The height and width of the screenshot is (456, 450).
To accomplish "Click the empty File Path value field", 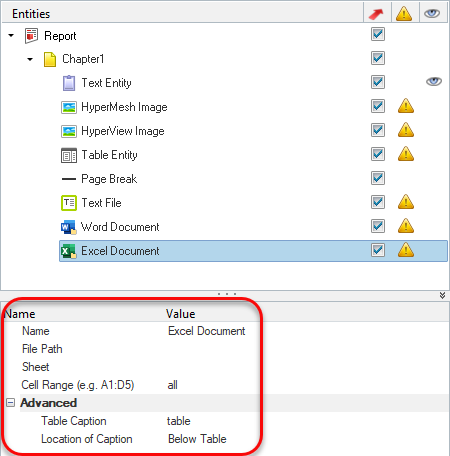I will (307, 349).
